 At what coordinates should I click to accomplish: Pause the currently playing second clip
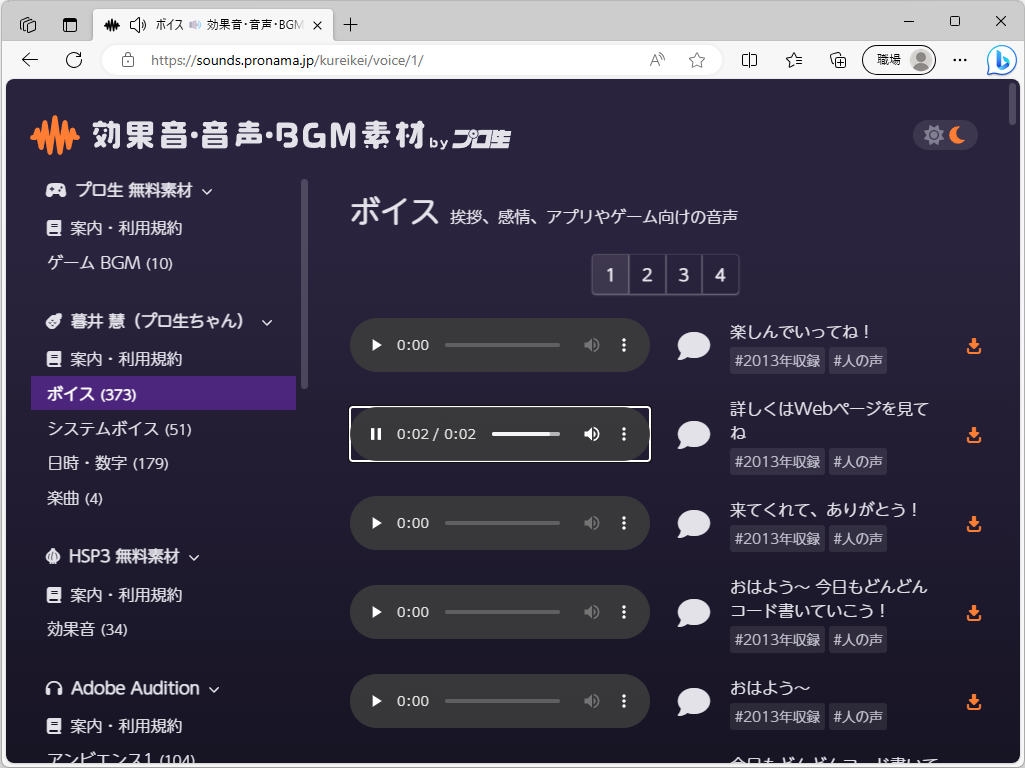tap(376, 434)
